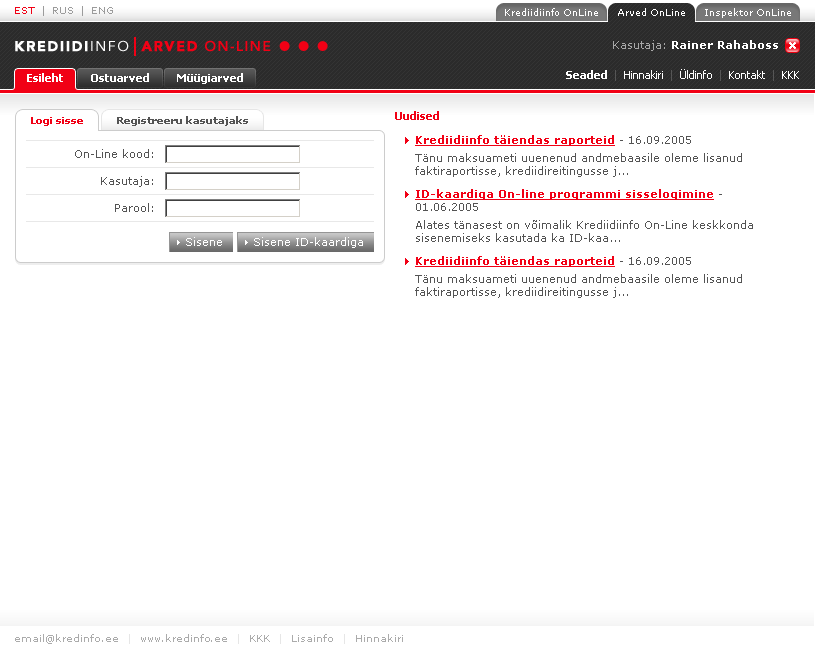Open ID-kaardiga On-line programmi sisselogimine link
The image size is (815, 650).
coord(564,194)
